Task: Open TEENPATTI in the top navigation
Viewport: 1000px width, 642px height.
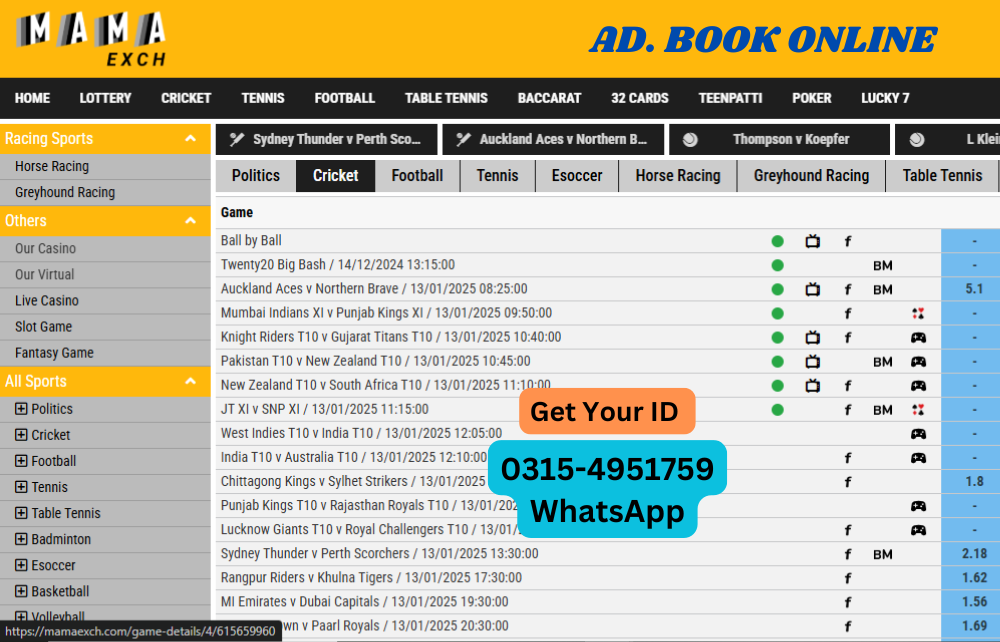Action: click(x=730, y=98)
